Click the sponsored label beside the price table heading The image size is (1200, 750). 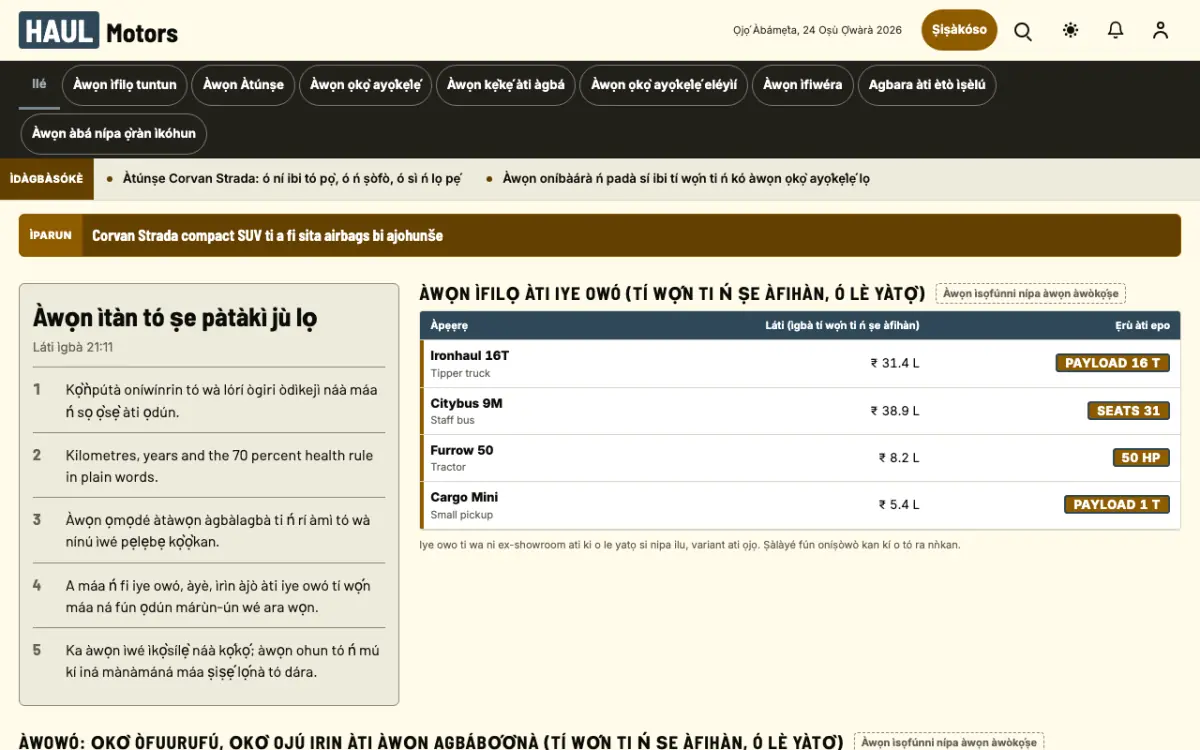click(1031, 294)
